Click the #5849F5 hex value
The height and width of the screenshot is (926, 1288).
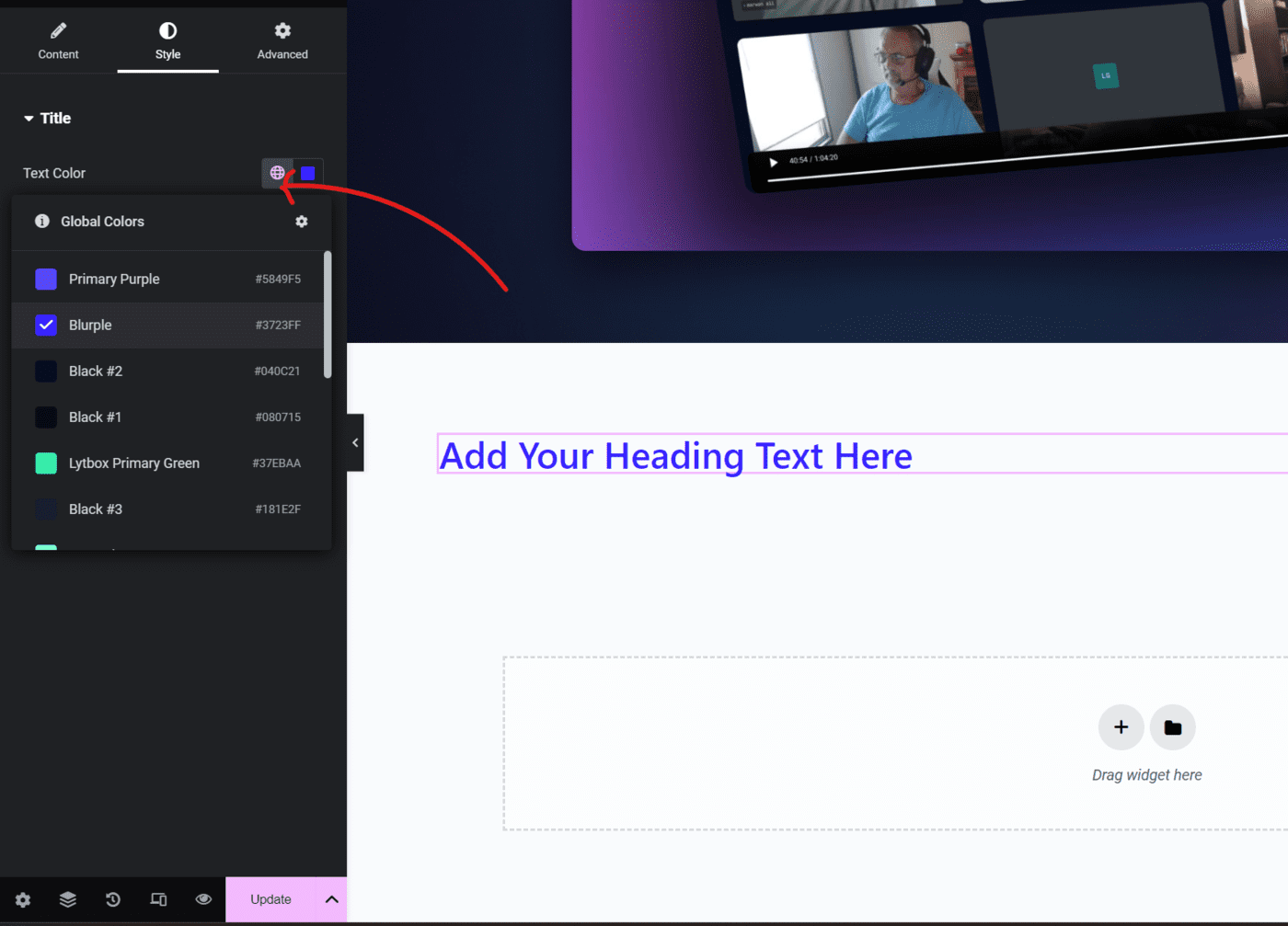pos(278,279)
